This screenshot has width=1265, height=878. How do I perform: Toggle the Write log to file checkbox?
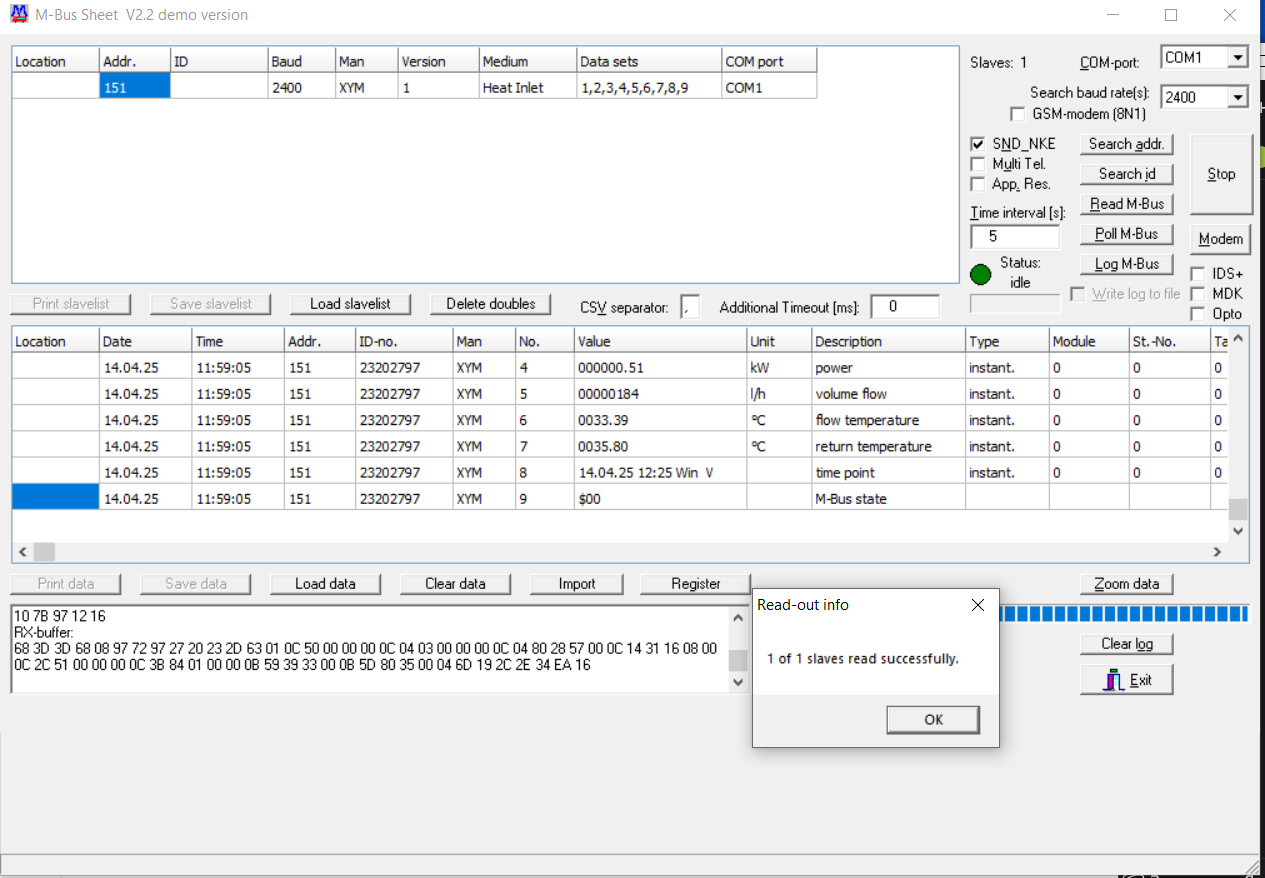[x=1077, y=294]
